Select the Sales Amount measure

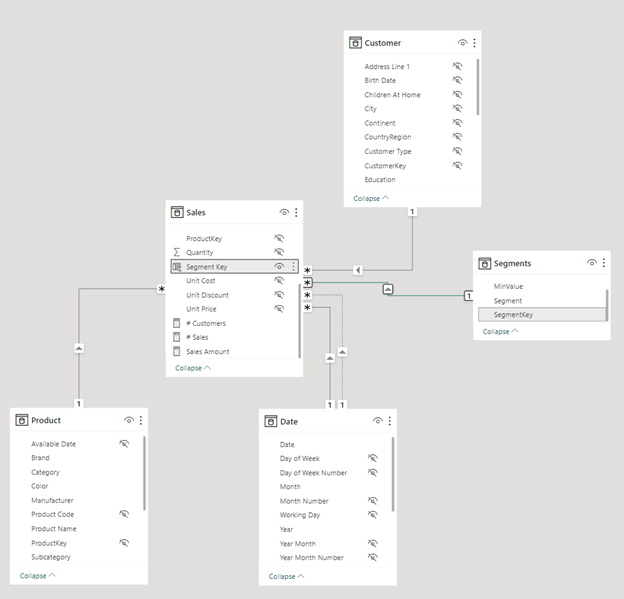208,351
